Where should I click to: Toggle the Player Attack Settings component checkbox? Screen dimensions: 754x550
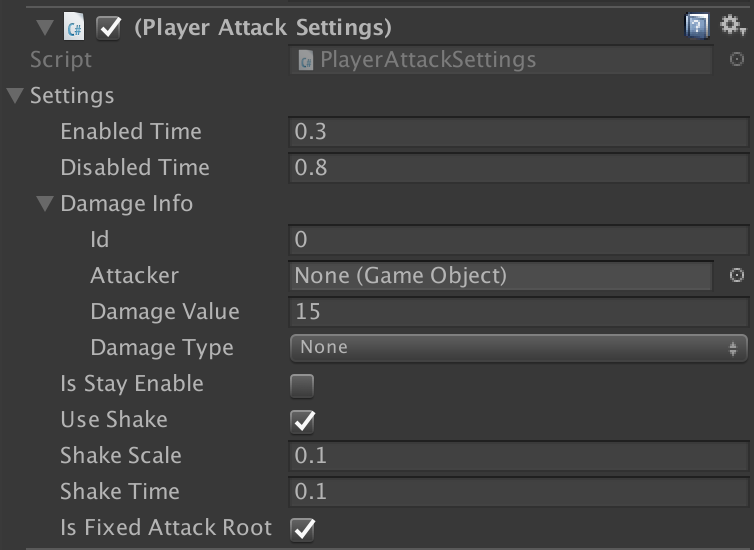109,28
